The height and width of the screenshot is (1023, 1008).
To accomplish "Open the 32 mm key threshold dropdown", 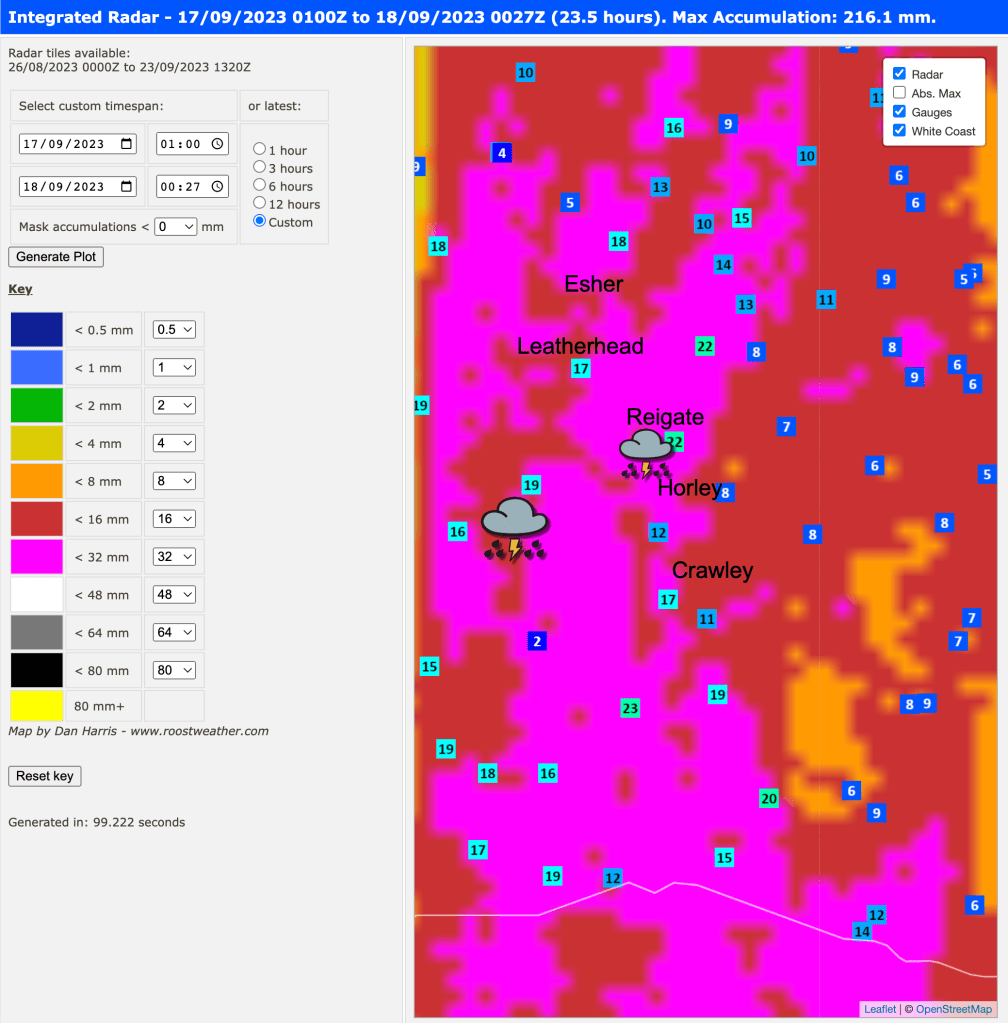I will tap(174, 557).
